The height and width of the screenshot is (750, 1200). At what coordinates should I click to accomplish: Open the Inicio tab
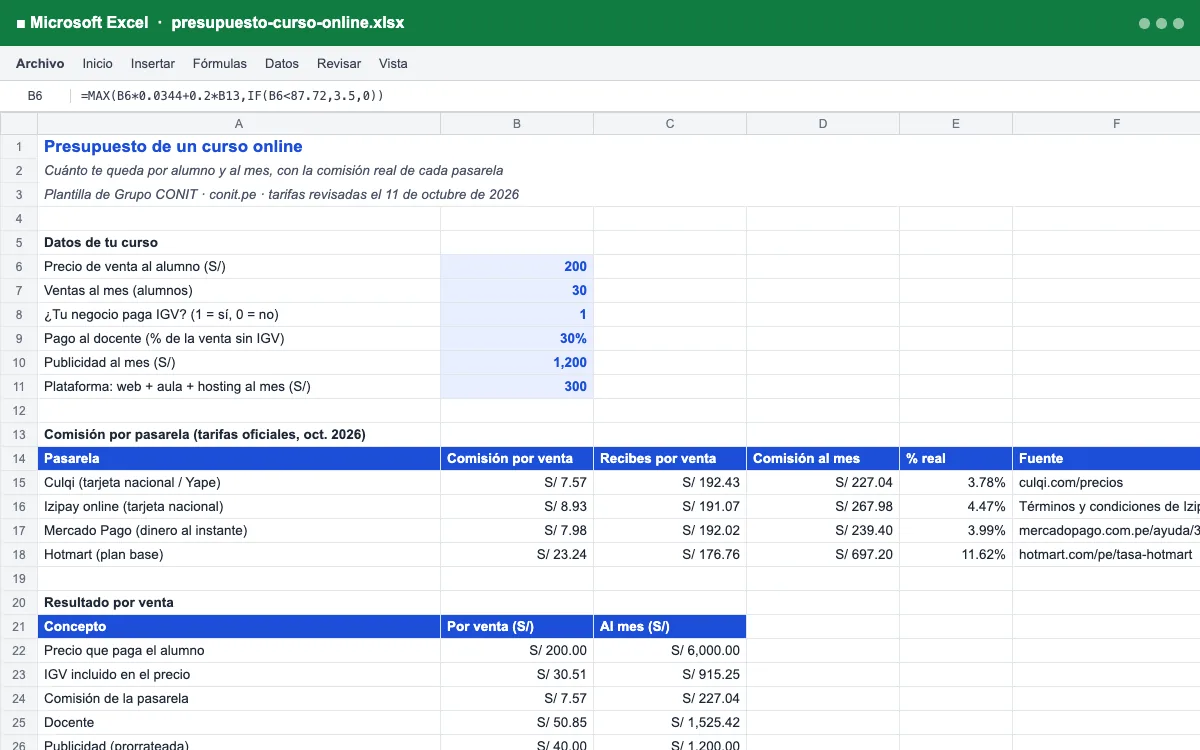click(x=97, y=63)
